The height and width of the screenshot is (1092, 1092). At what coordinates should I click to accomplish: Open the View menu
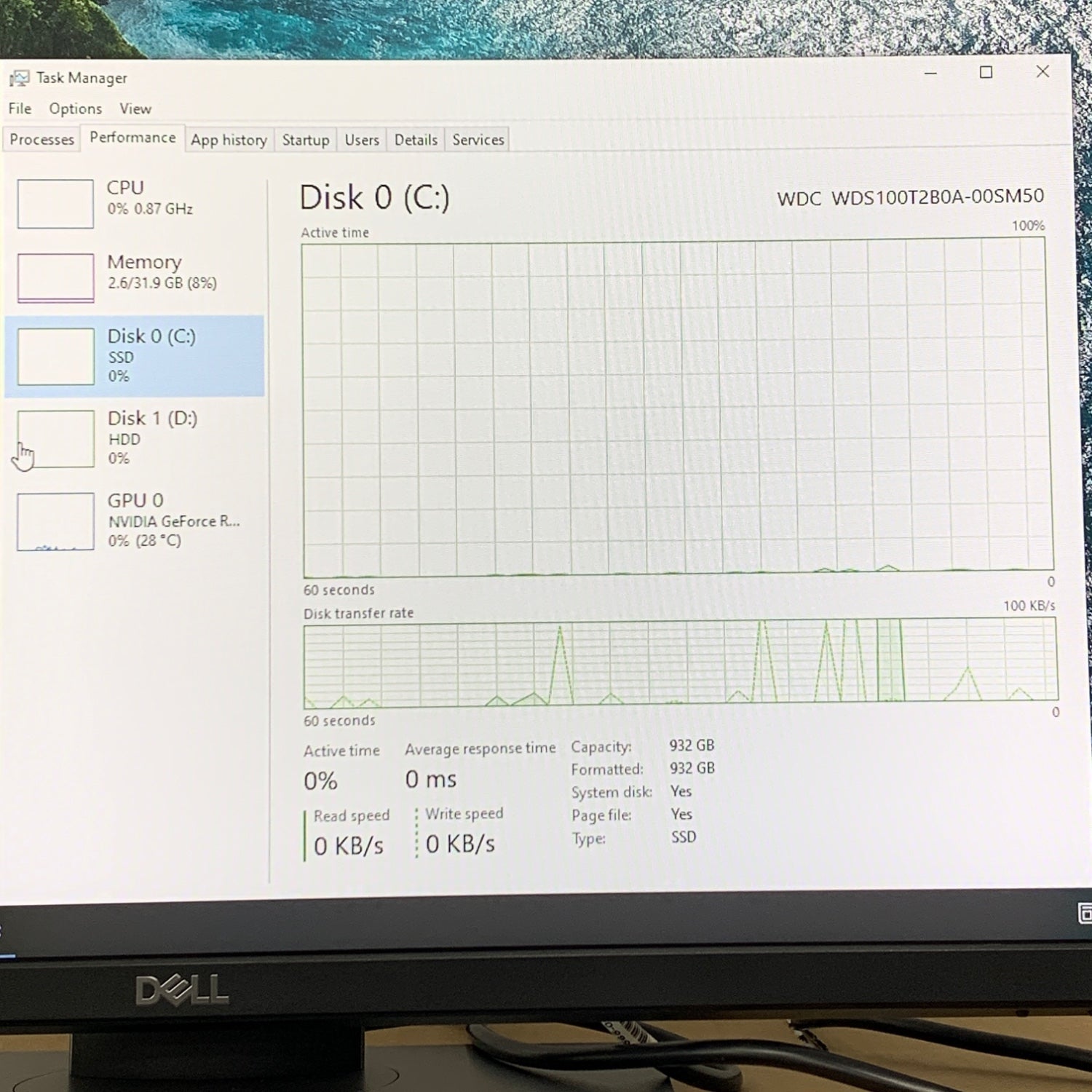tap(135, 108)
